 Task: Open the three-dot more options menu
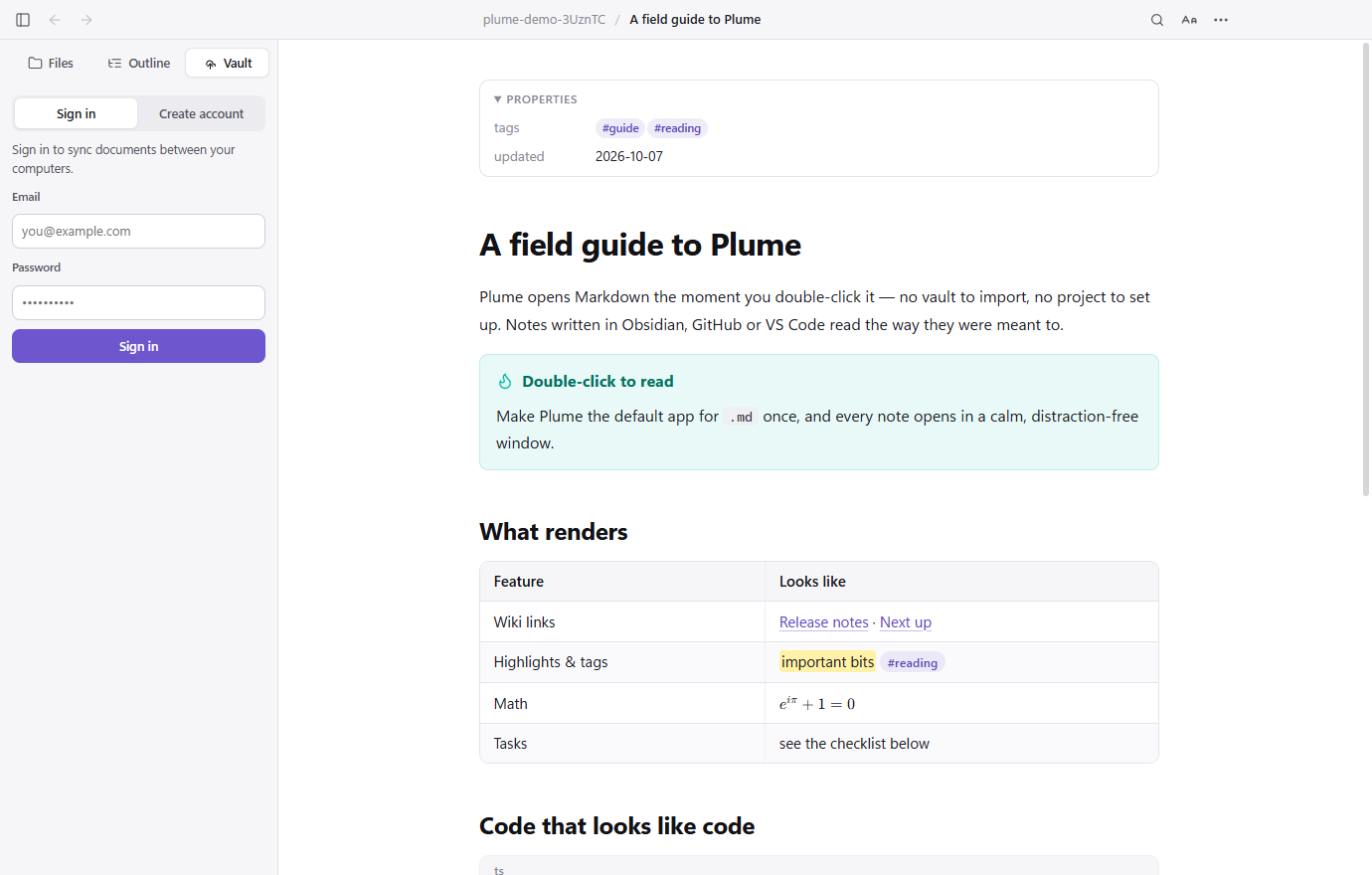coord(1221,20)
